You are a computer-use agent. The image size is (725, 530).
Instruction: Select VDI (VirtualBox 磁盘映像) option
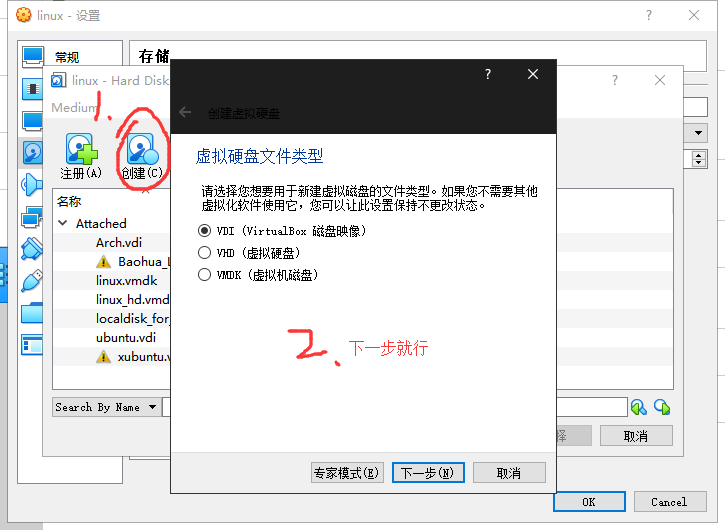pyautogui.click(x=205, y=231)
